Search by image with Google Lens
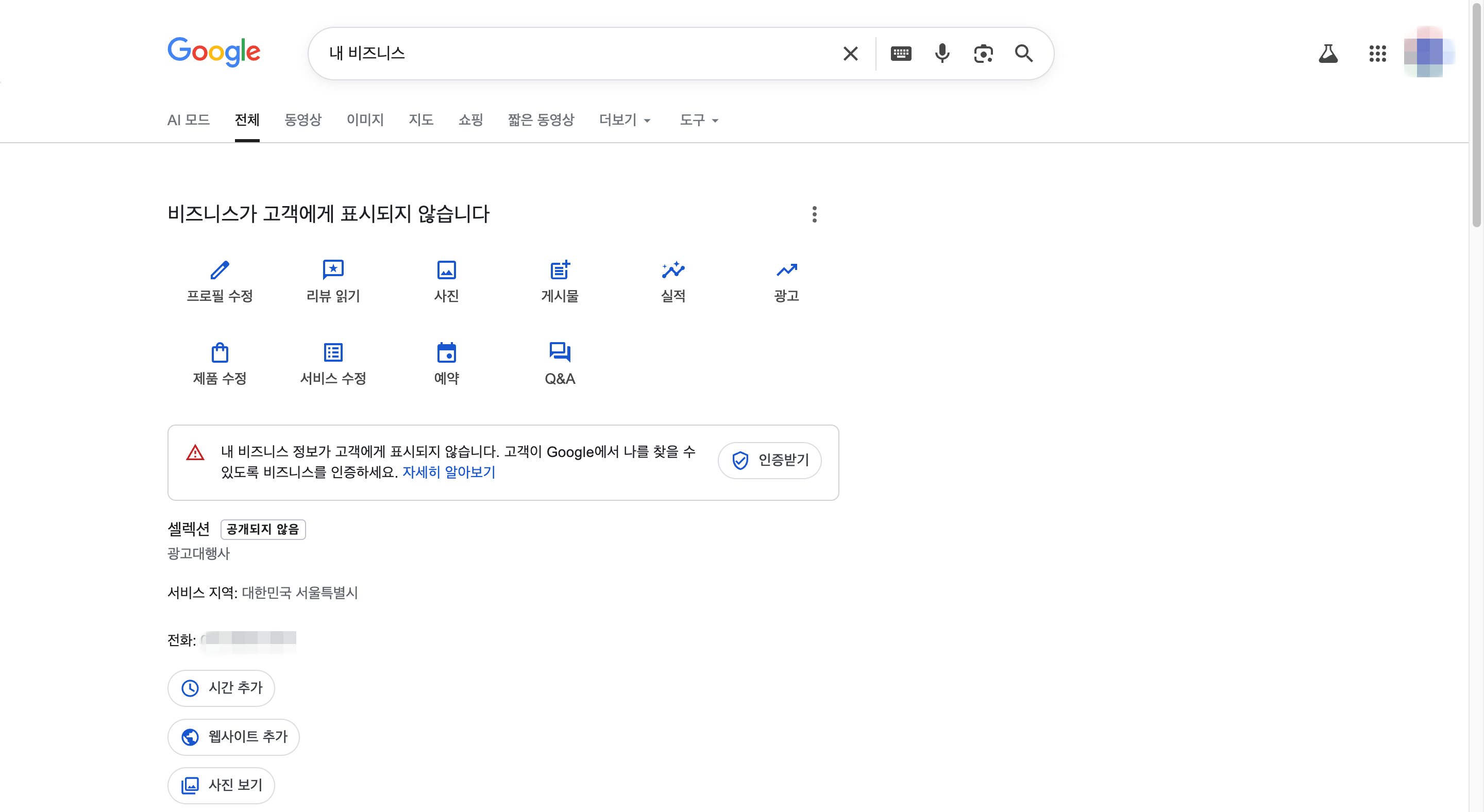 tap(983, 54)
